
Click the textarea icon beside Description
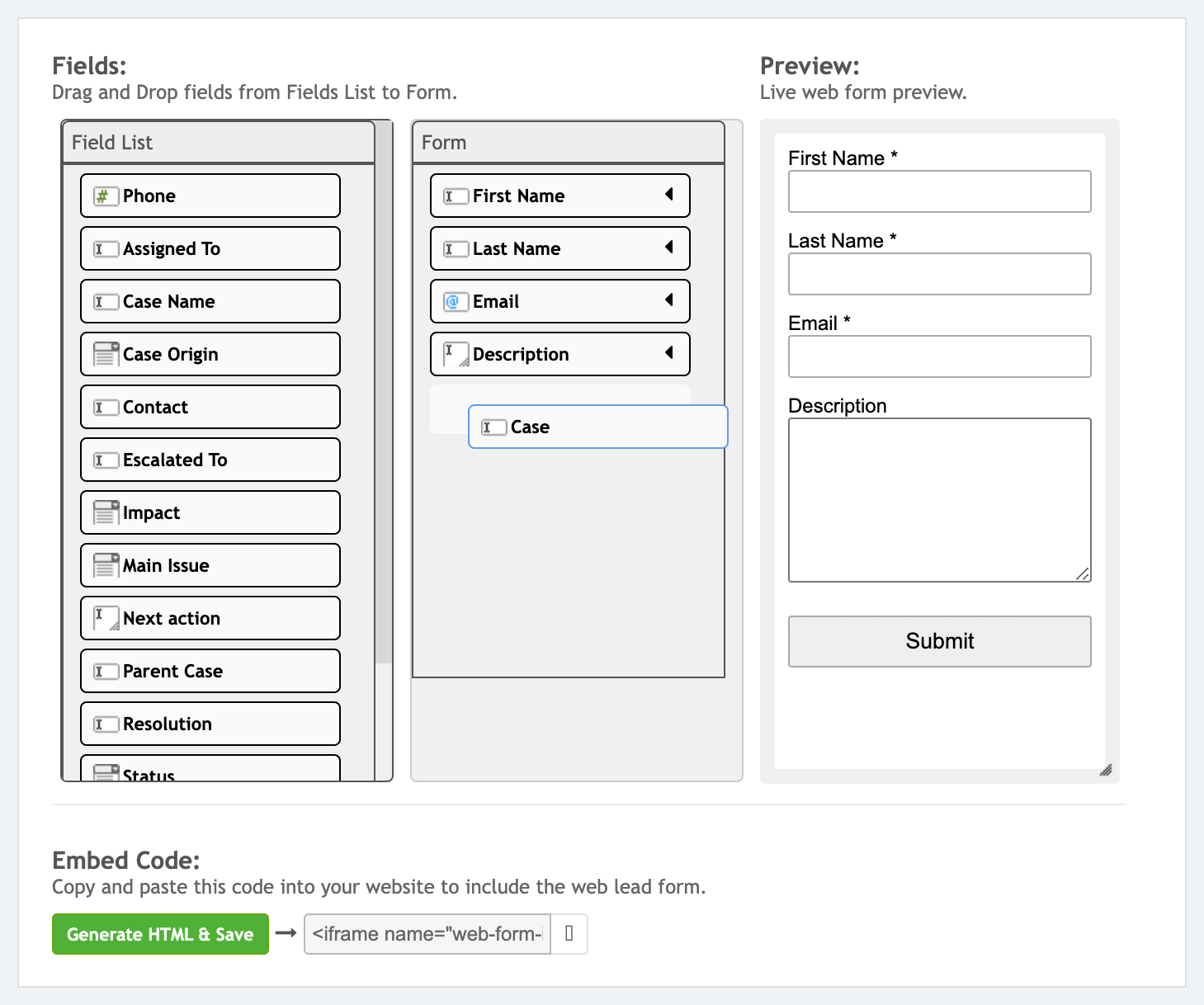point(456,355)
